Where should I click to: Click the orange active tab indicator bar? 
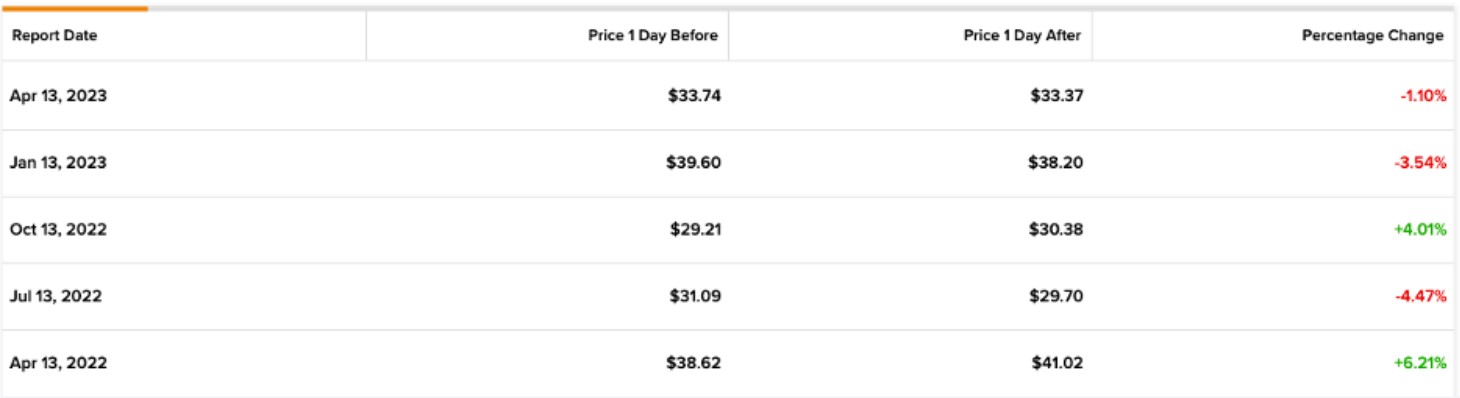coord(74,8)
